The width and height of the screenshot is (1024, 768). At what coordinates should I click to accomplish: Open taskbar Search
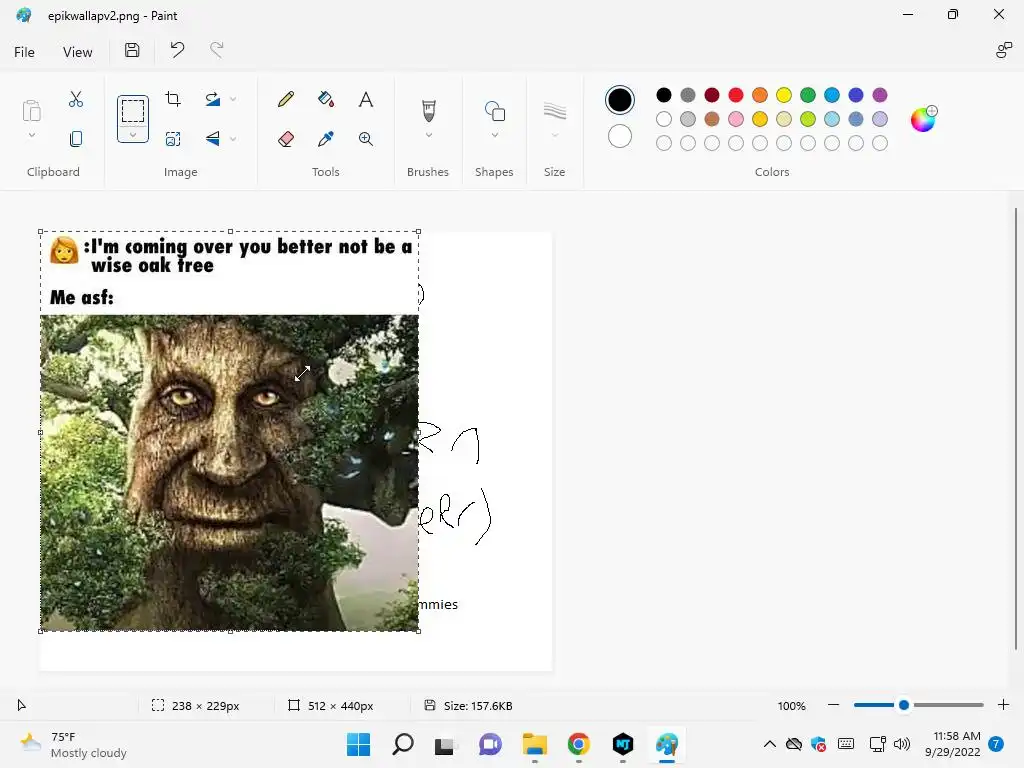click(402, 744)
